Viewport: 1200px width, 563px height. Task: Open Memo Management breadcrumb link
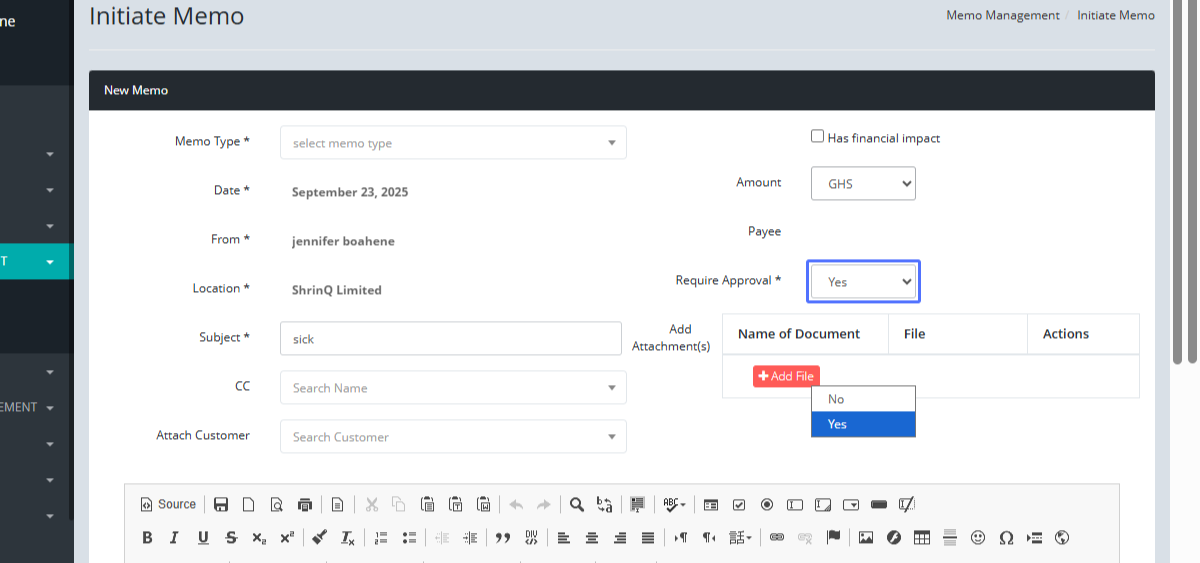[1002, 15]
